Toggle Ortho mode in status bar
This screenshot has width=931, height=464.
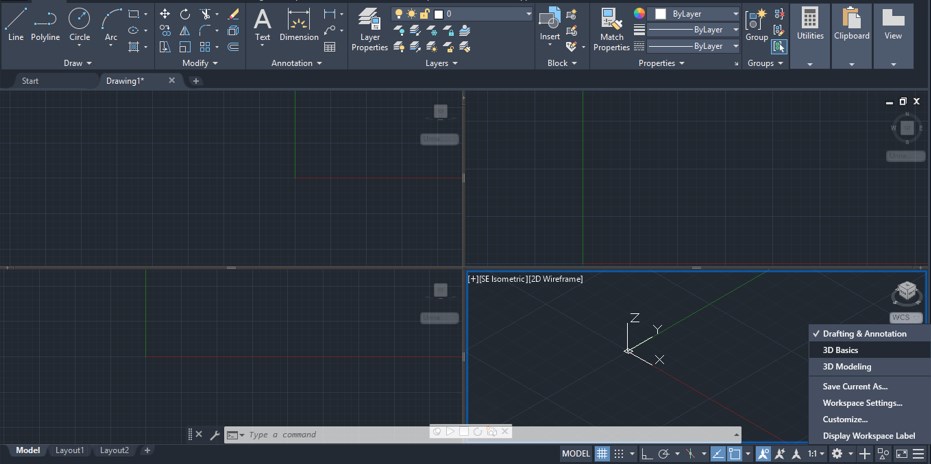(647, 453)
